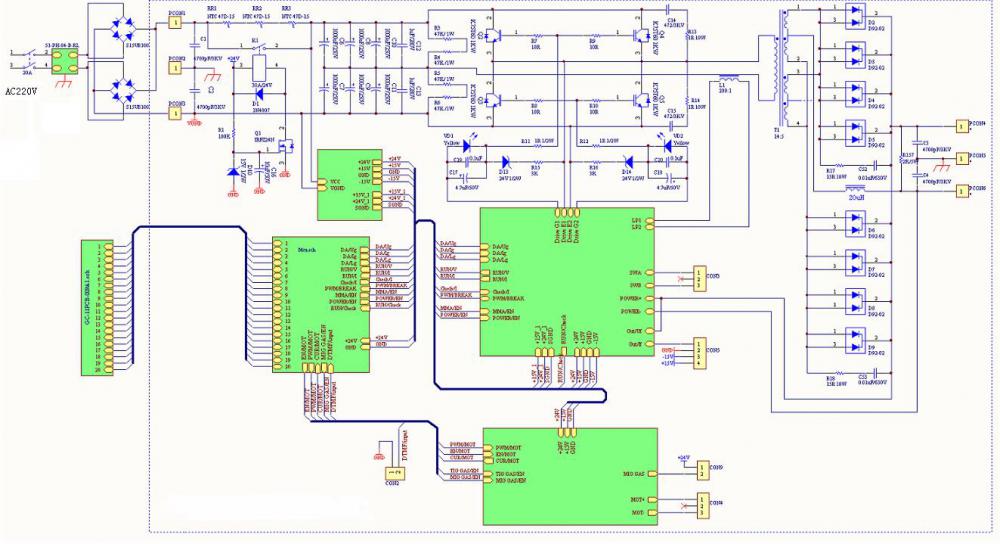This screenshot has width=1000, height=544.
Task: Select the Q3 IGBT transistor symbol
Action: [x=493, y=99]
